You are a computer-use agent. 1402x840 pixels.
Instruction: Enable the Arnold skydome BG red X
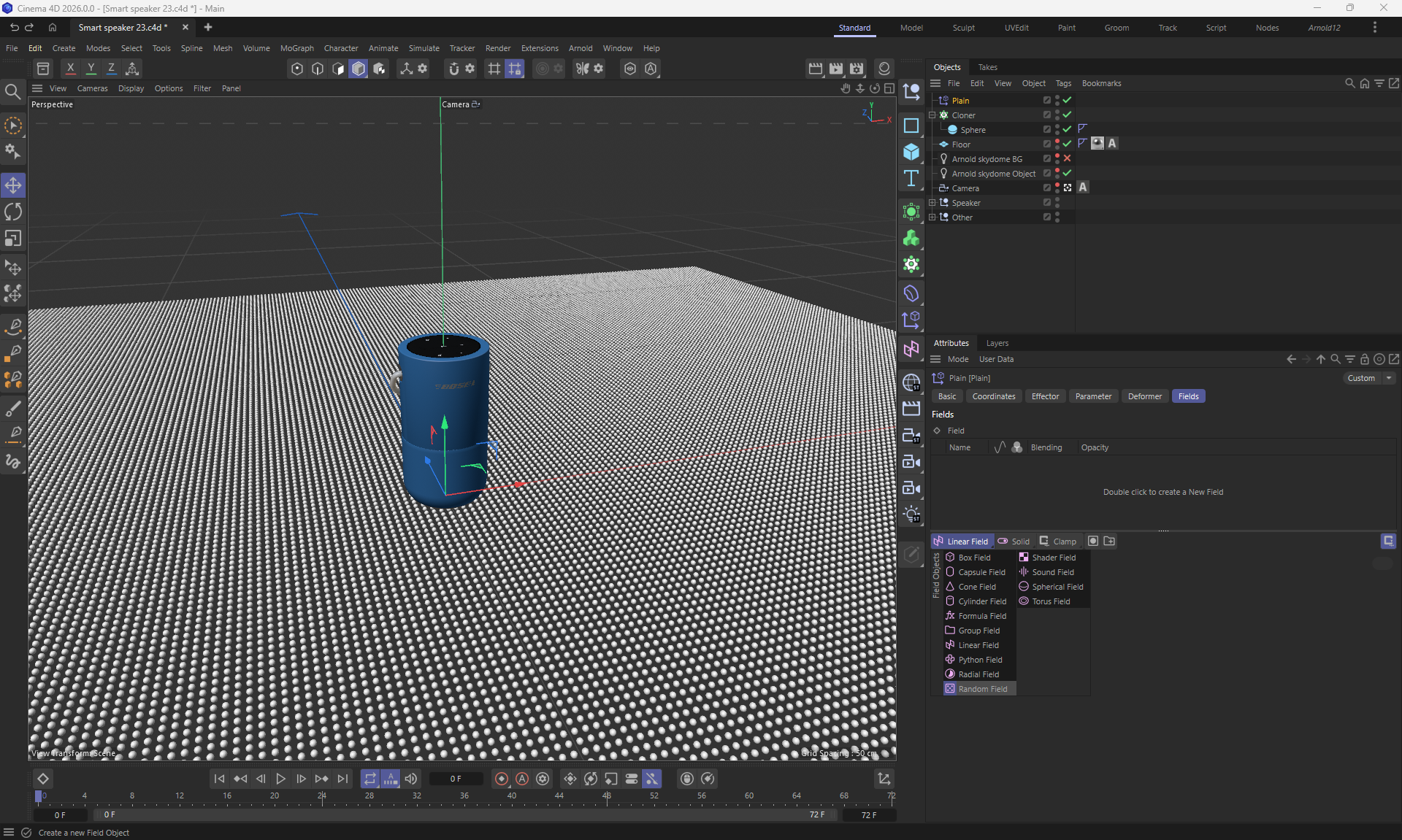click(x=1067, y=158)
